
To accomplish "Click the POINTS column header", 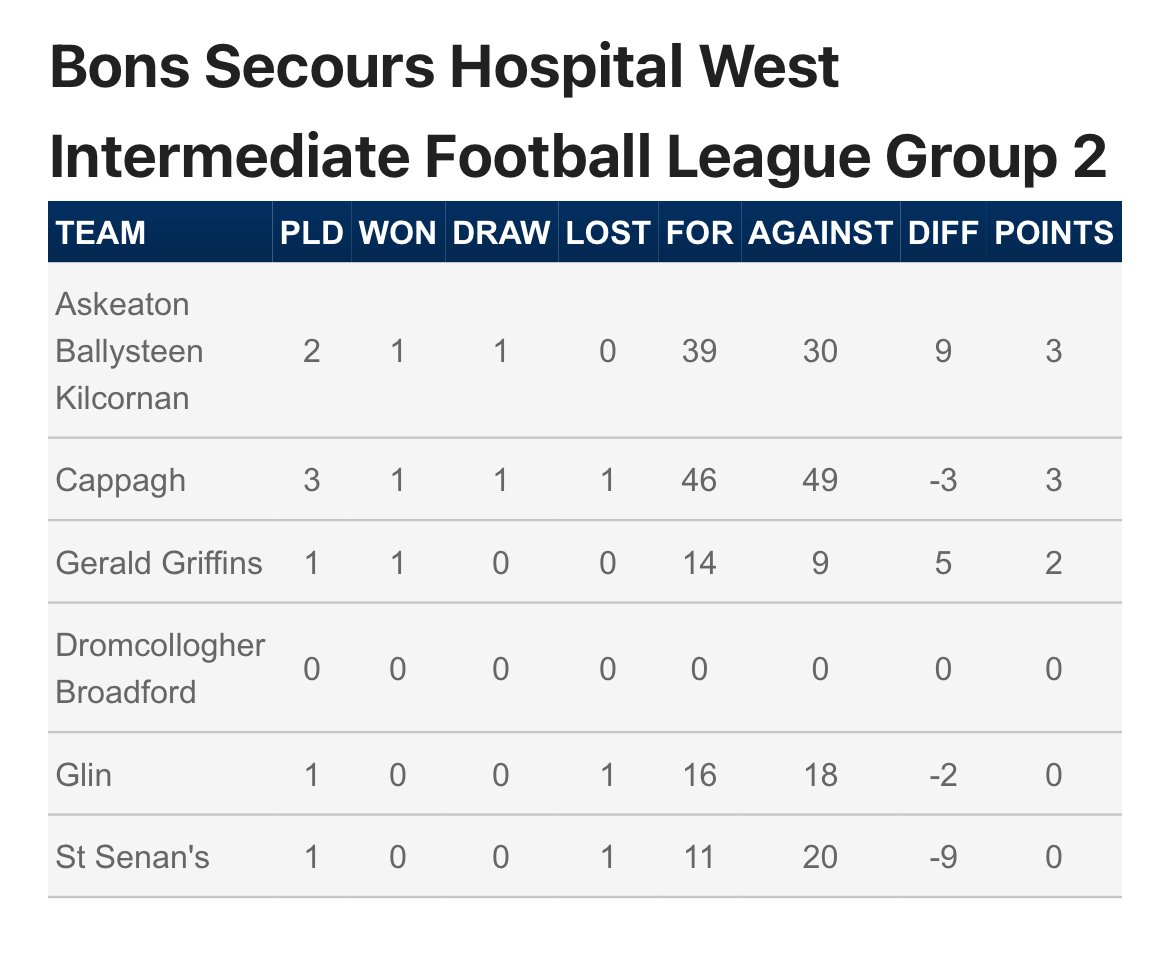I will click(1053, 233).
